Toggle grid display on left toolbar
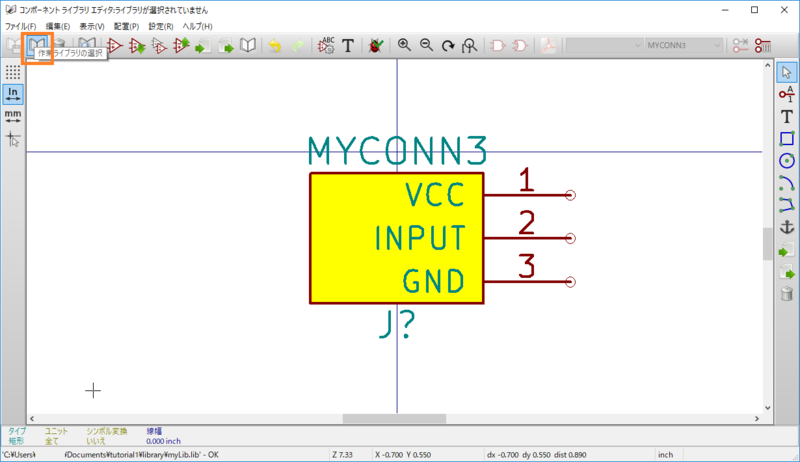 click(13, 72)
